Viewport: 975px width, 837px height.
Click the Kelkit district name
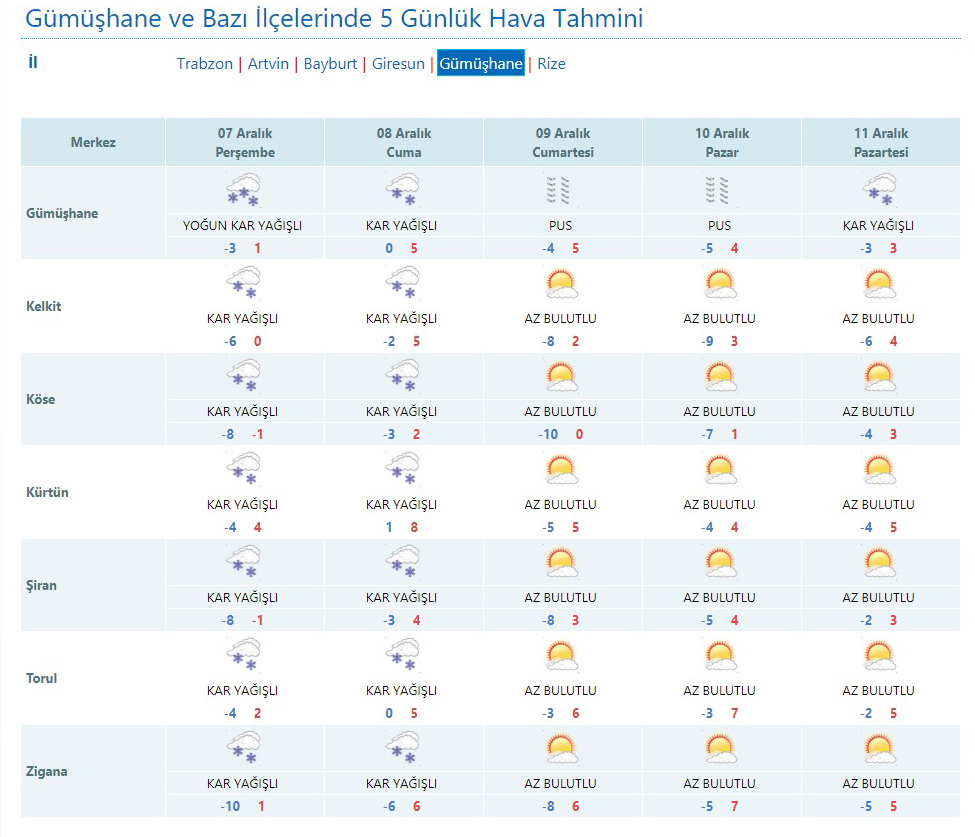[43, 306]
